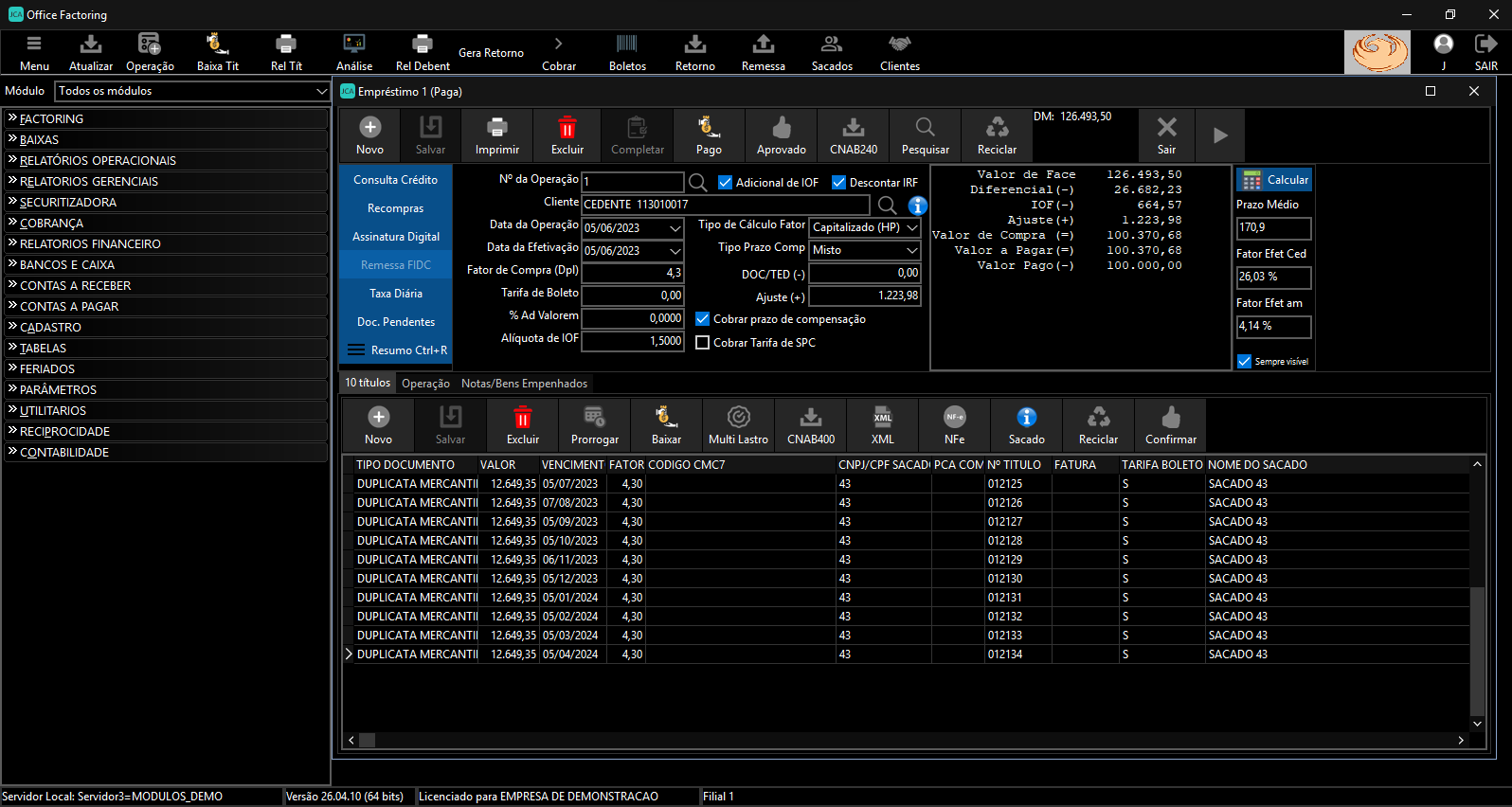
Task: Click the CNAB240 download icon
Action: tap(853, 128)
